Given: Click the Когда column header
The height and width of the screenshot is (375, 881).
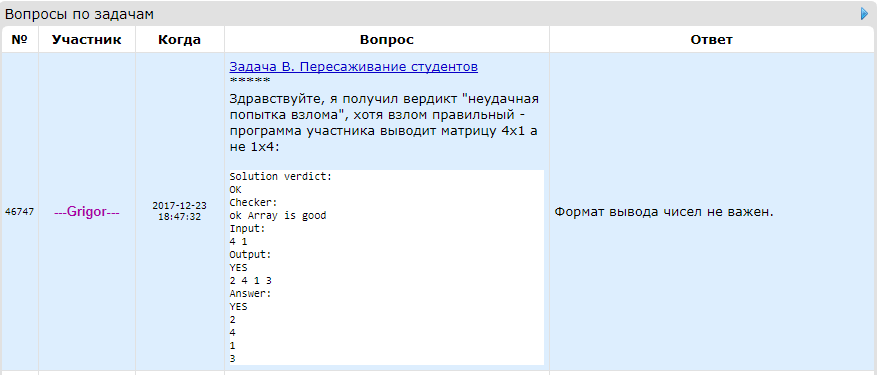Looking at the screenshot, I should [179, 39].
